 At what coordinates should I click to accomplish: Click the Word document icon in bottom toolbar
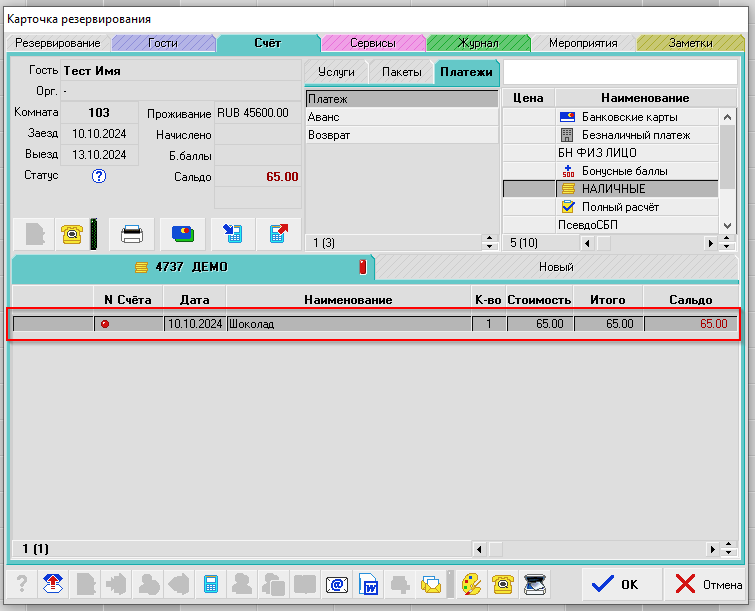368,584
